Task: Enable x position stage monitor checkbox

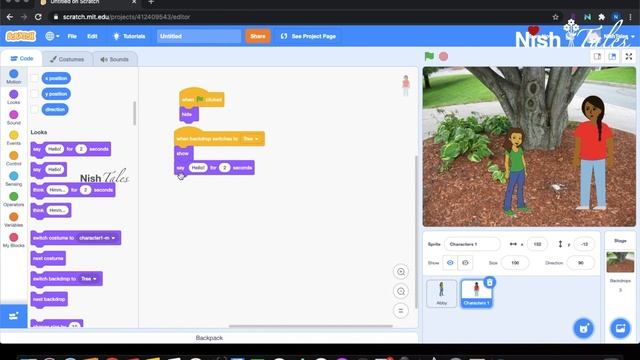Action: 35,78
